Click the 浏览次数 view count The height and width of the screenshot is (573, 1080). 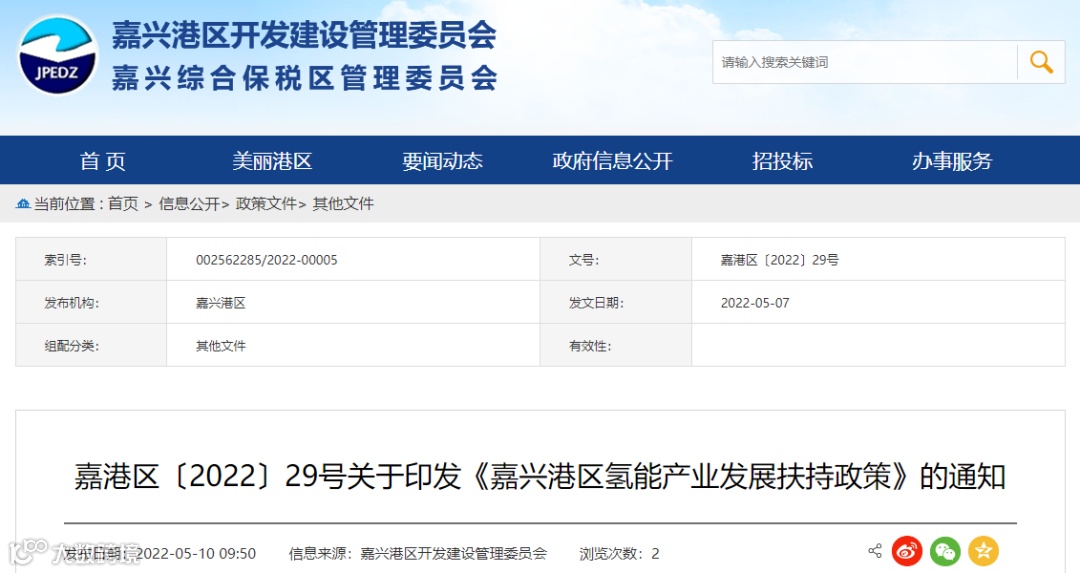(x=619, y=554)
